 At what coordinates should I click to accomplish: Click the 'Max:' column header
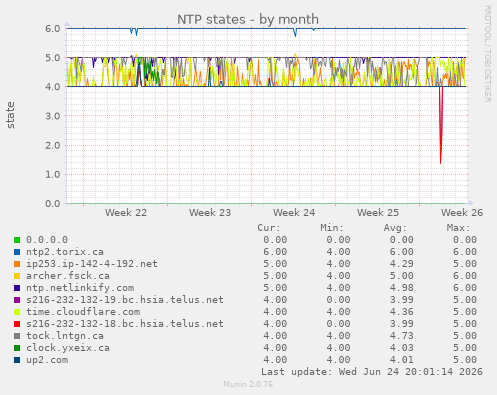pos(458,228)
